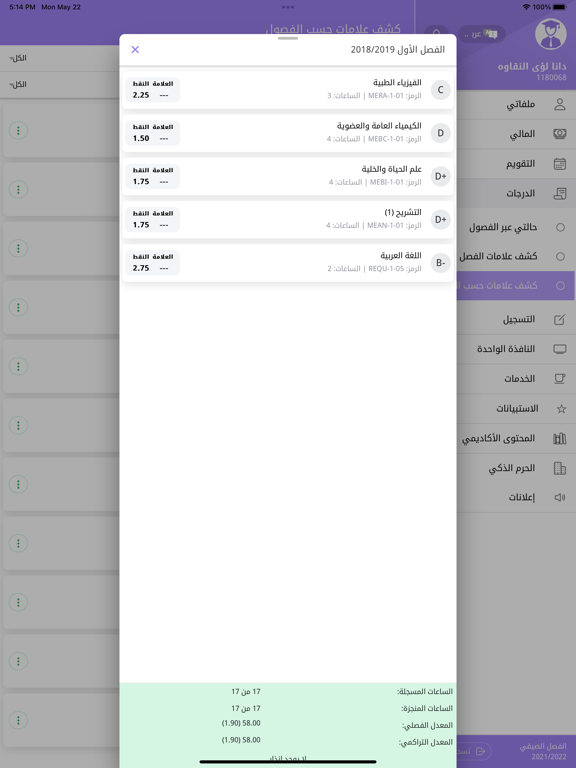The width and height of the screenshot is (576, 768).
Task: Open المالي financial icon in sidebar
Action: coord(559,134)
